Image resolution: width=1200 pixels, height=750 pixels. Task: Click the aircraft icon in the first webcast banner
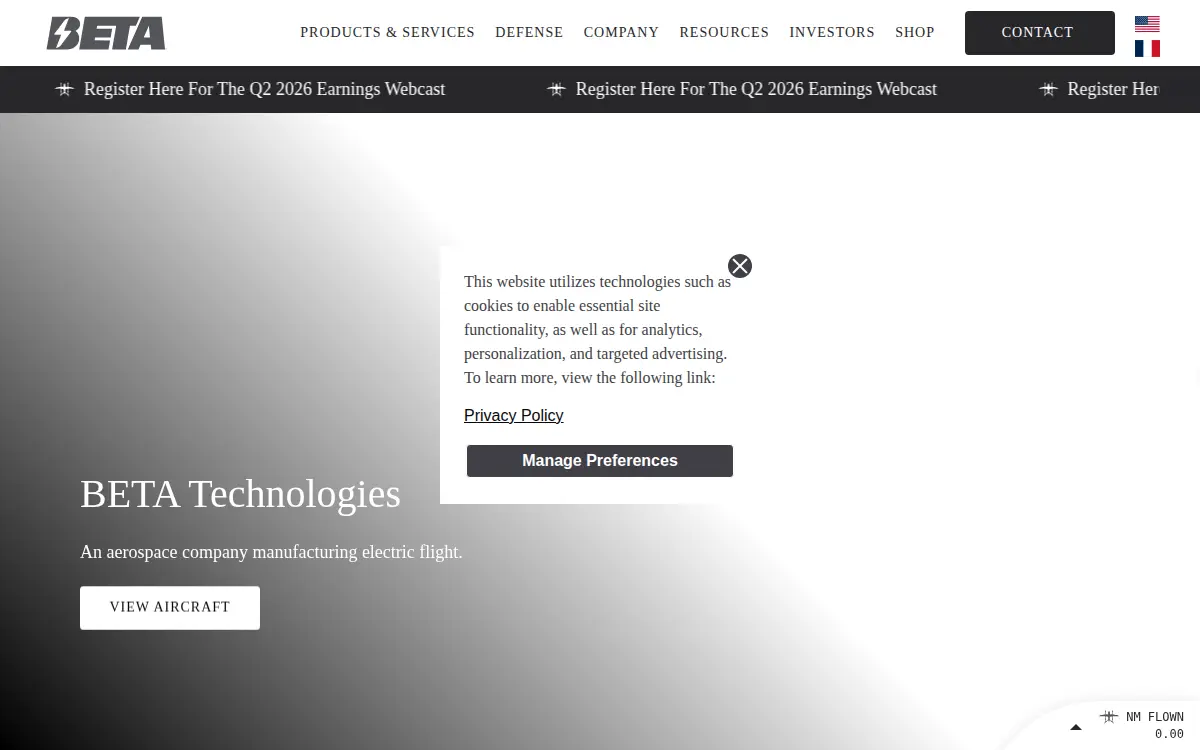coord(65,89)
